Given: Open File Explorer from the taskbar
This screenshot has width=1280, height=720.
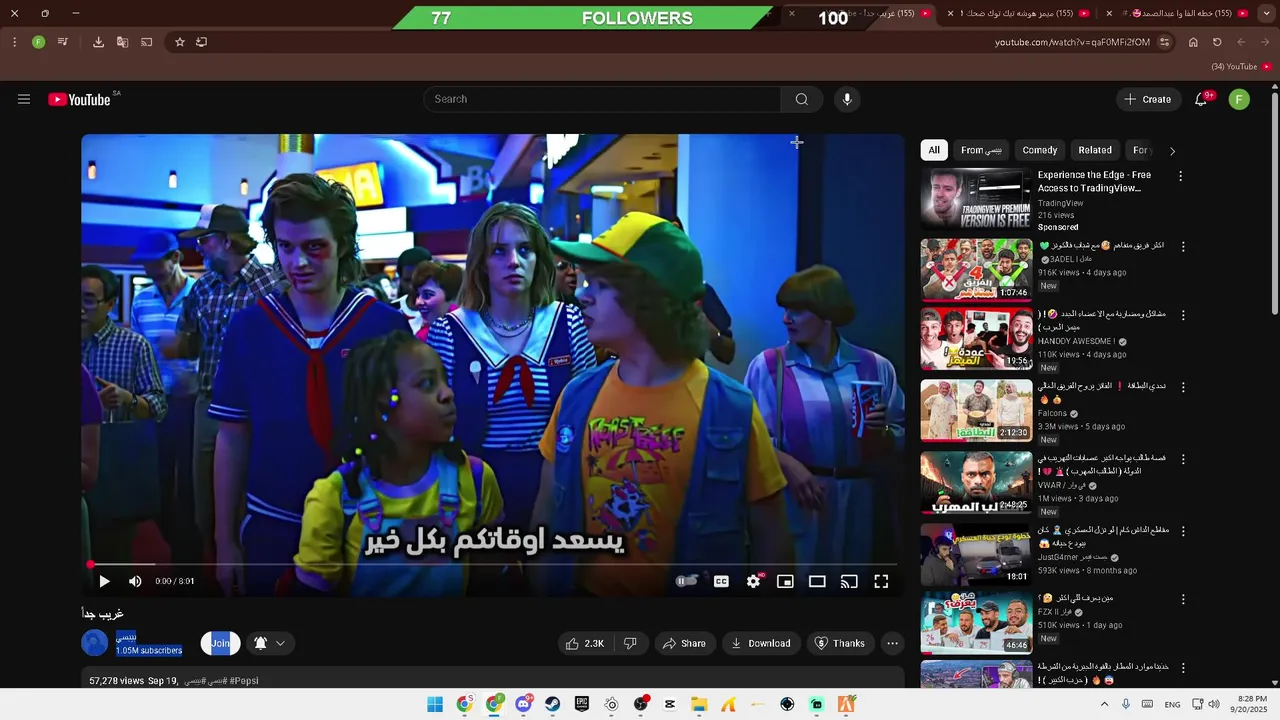Looking at the screenshot, I should (x=699, y=704).
